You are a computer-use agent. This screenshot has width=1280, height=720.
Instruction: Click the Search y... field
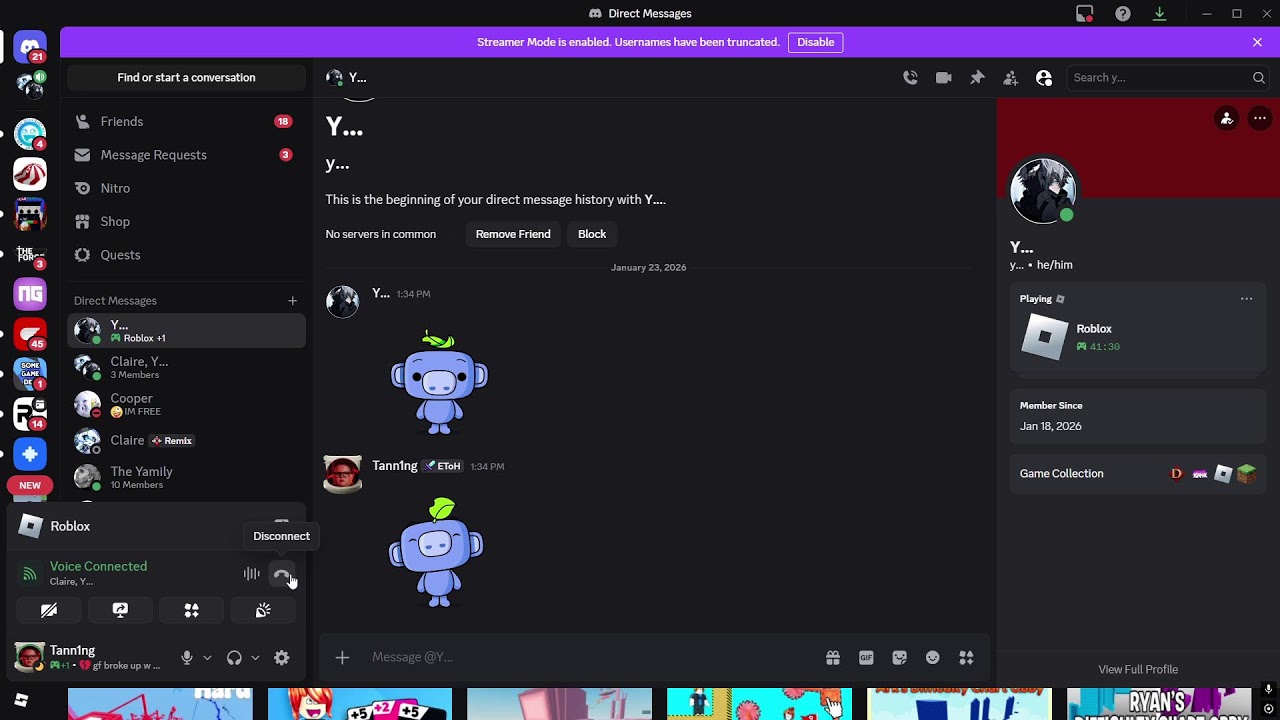(x=1168, y=77)
